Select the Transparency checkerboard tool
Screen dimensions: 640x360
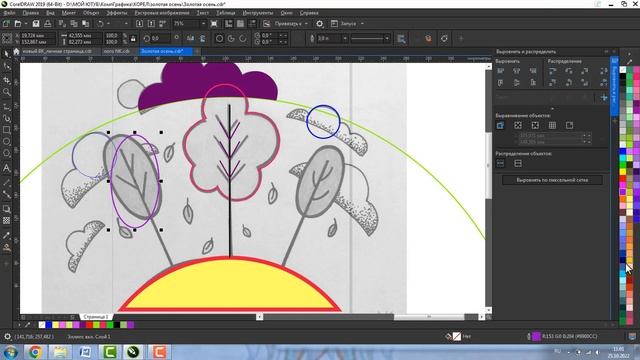coord(7,221)
